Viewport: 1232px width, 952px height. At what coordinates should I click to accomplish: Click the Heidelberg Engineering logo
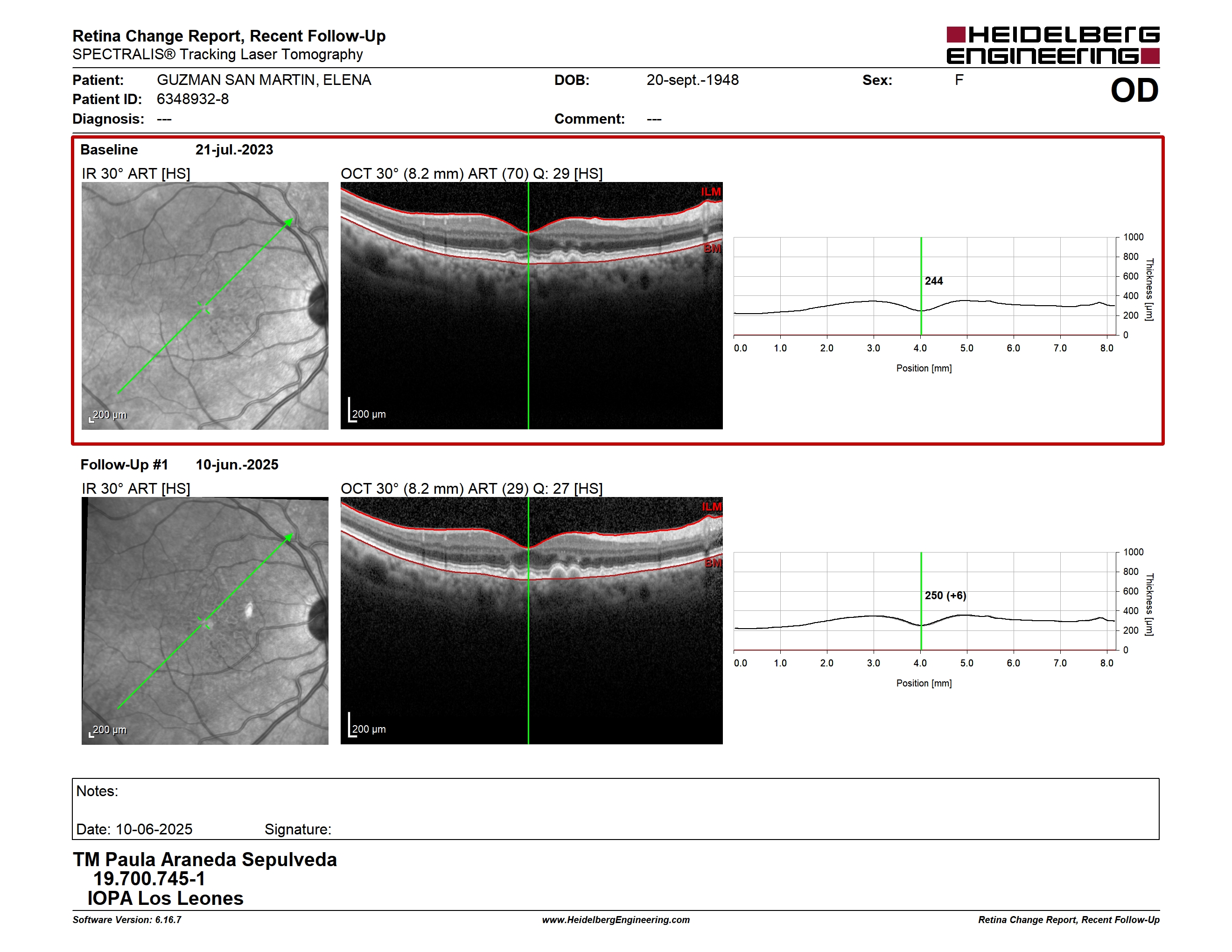point(1053,45)
